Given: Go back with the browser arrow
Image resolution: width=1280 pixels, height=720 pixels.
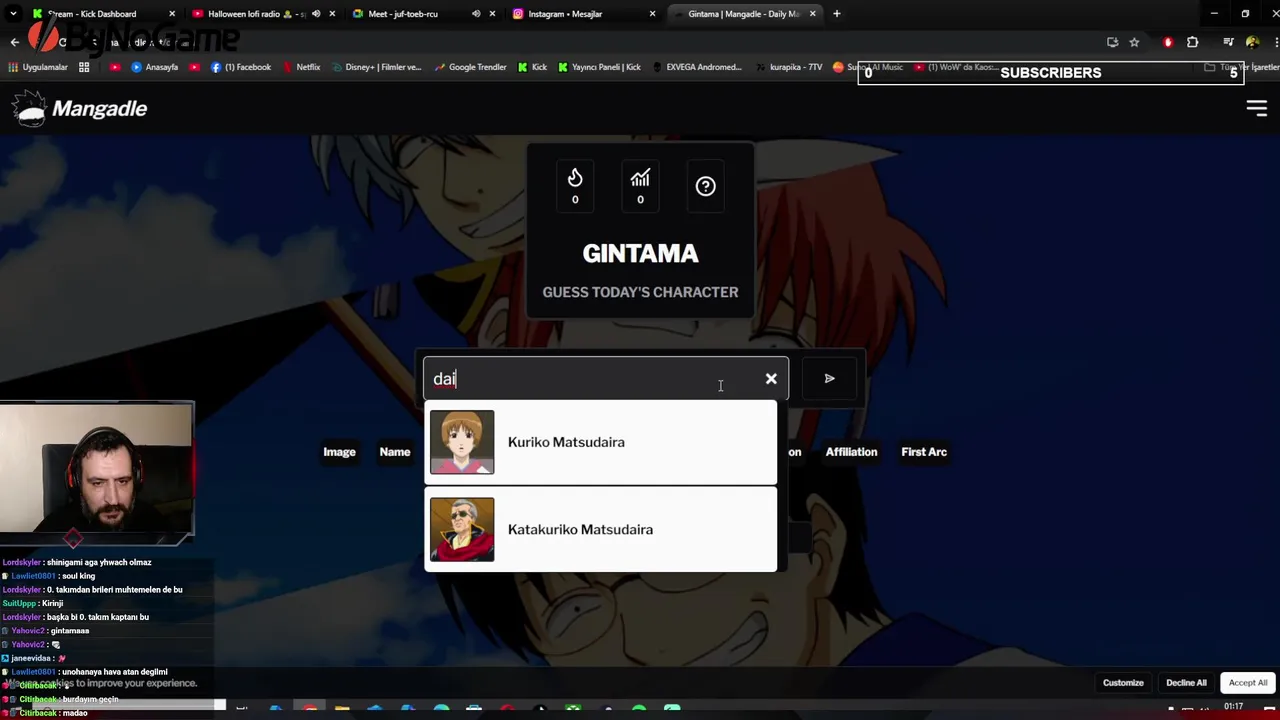Looking at the screenshot, I should (14, 42).
